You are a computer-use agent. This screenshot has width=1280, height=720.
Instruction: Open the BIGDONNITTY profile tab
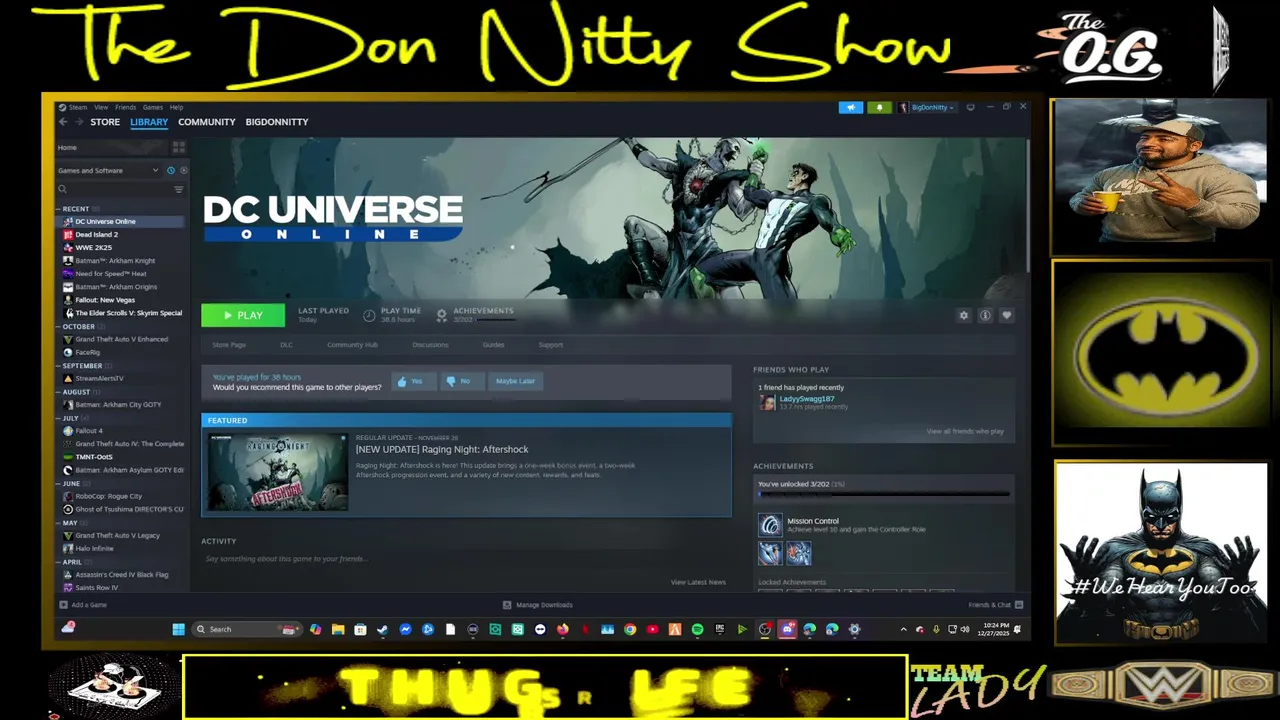tap(277, 122)
